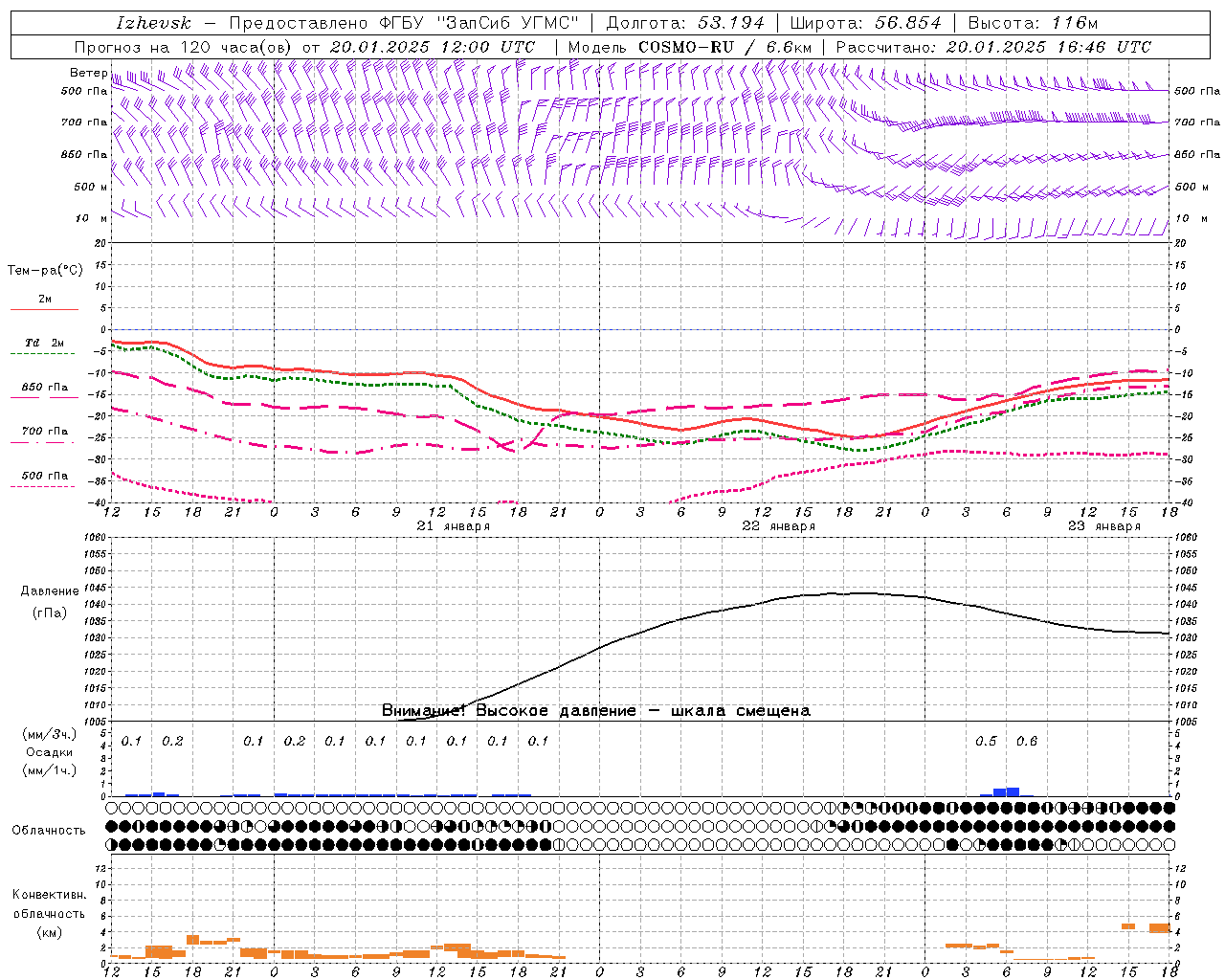Click the 0.6 precipitation value
The height and width of the screenshot is (980, 1225).
tap(1027, 742)
